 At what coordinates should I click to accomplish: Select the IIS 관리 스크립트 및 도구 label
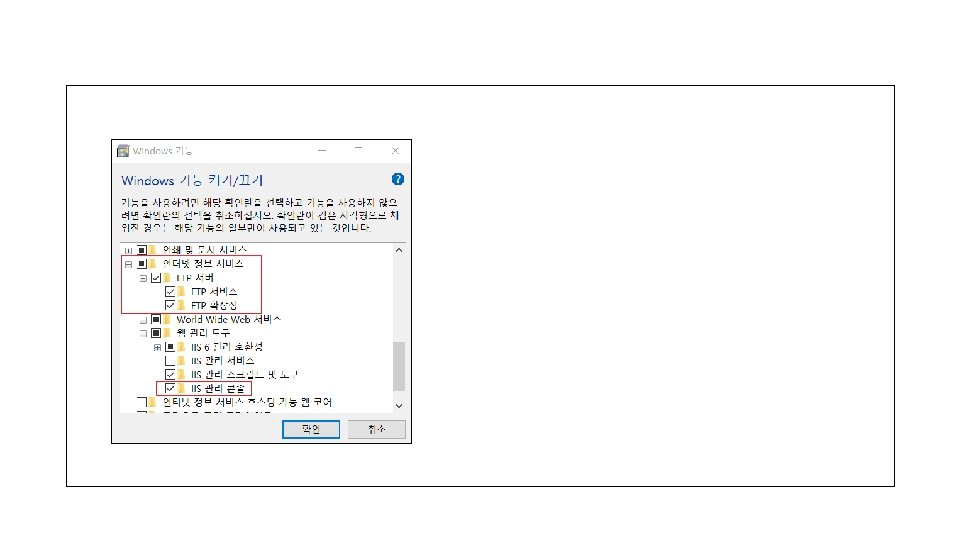(244, 375)
